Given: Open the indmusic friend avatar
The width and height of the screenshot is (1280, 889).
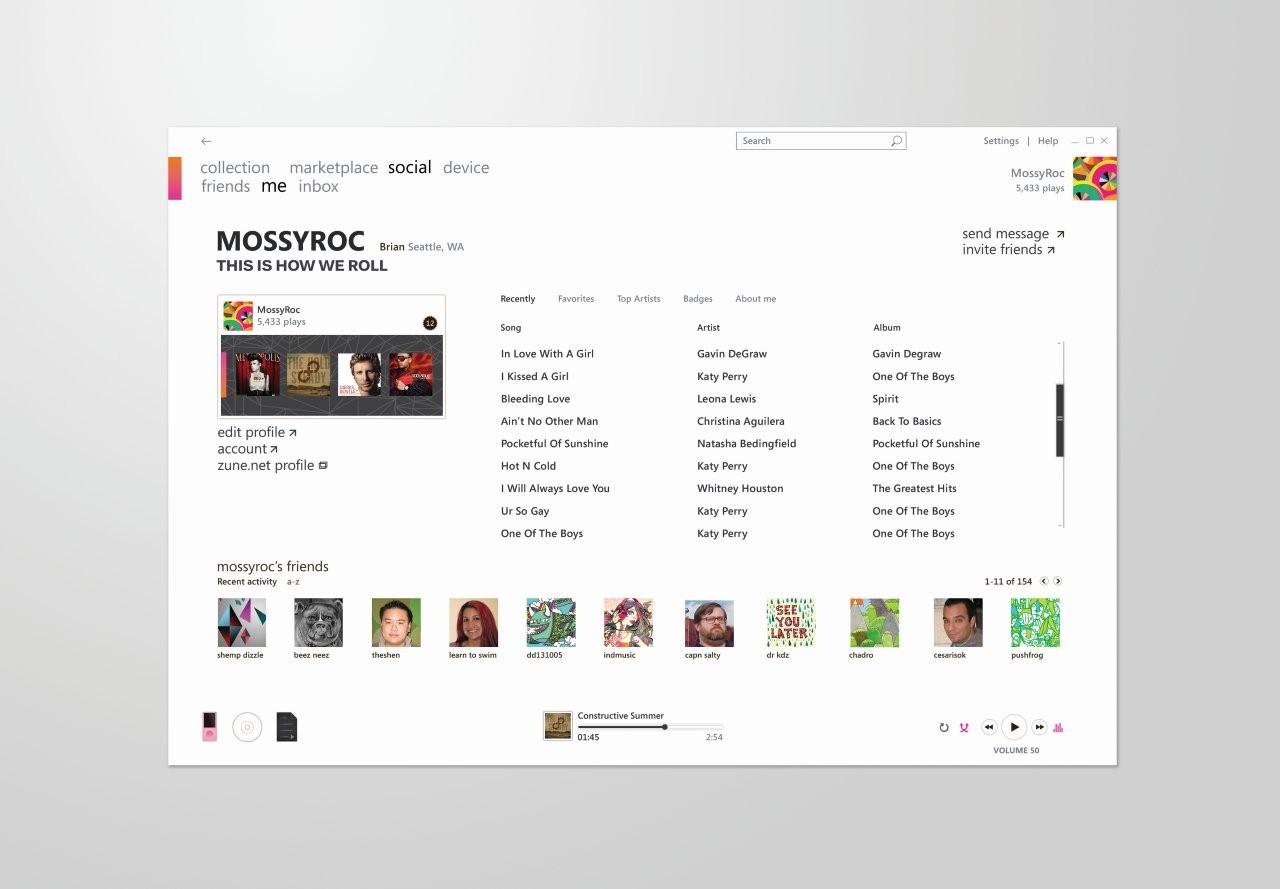Looking at the screenshot, I should click(x=628, y=623).
